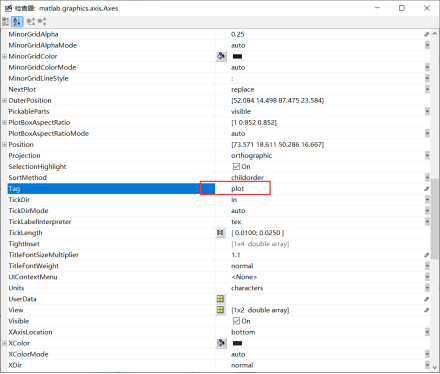Click the pencil icon in View row
440x374 pixels.
tap(426, 310)
